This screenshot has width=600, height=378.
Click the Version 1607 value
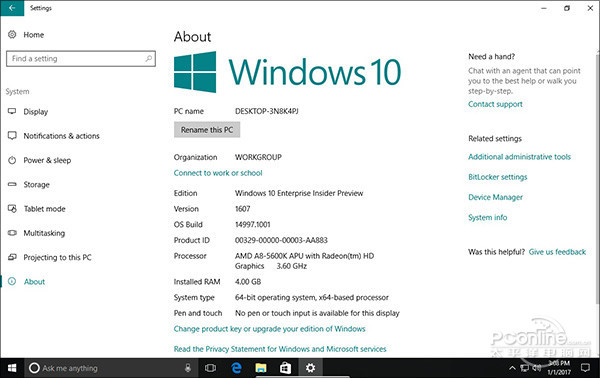click(x=243, y=209)
